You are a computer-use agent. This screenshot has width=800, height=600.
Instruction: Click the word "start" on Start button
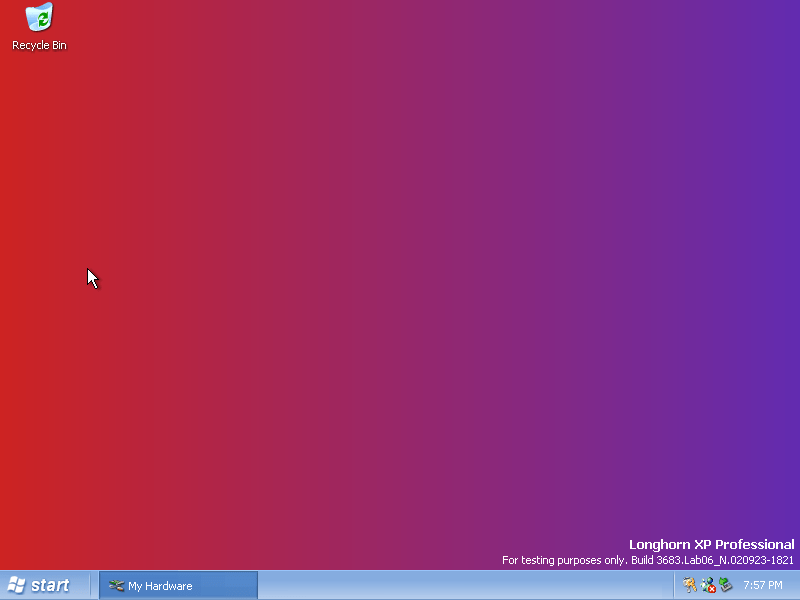point(50,586)
